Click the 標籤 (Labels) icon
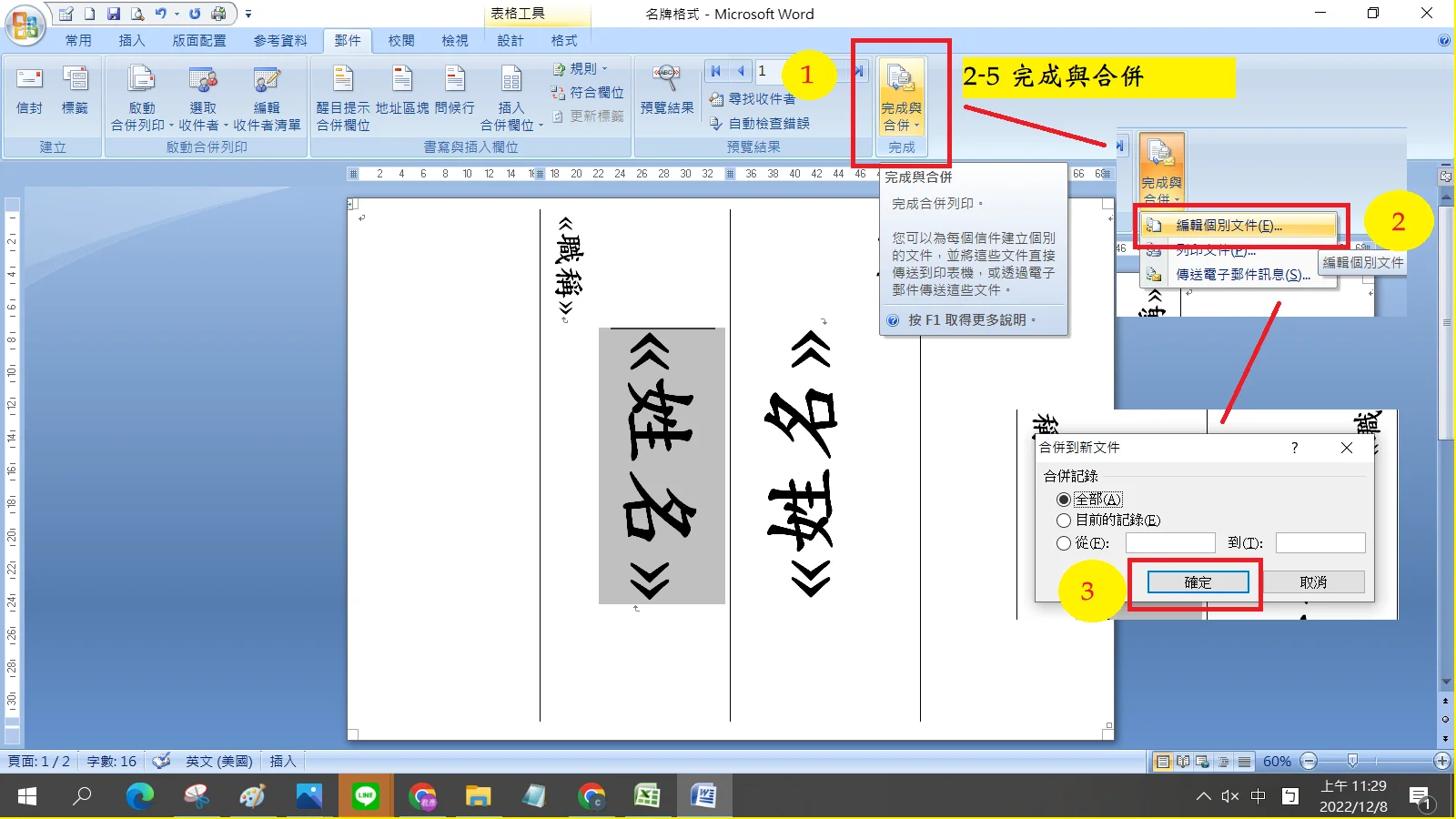This screenshot has width=1456, height=819. [75, 91]
